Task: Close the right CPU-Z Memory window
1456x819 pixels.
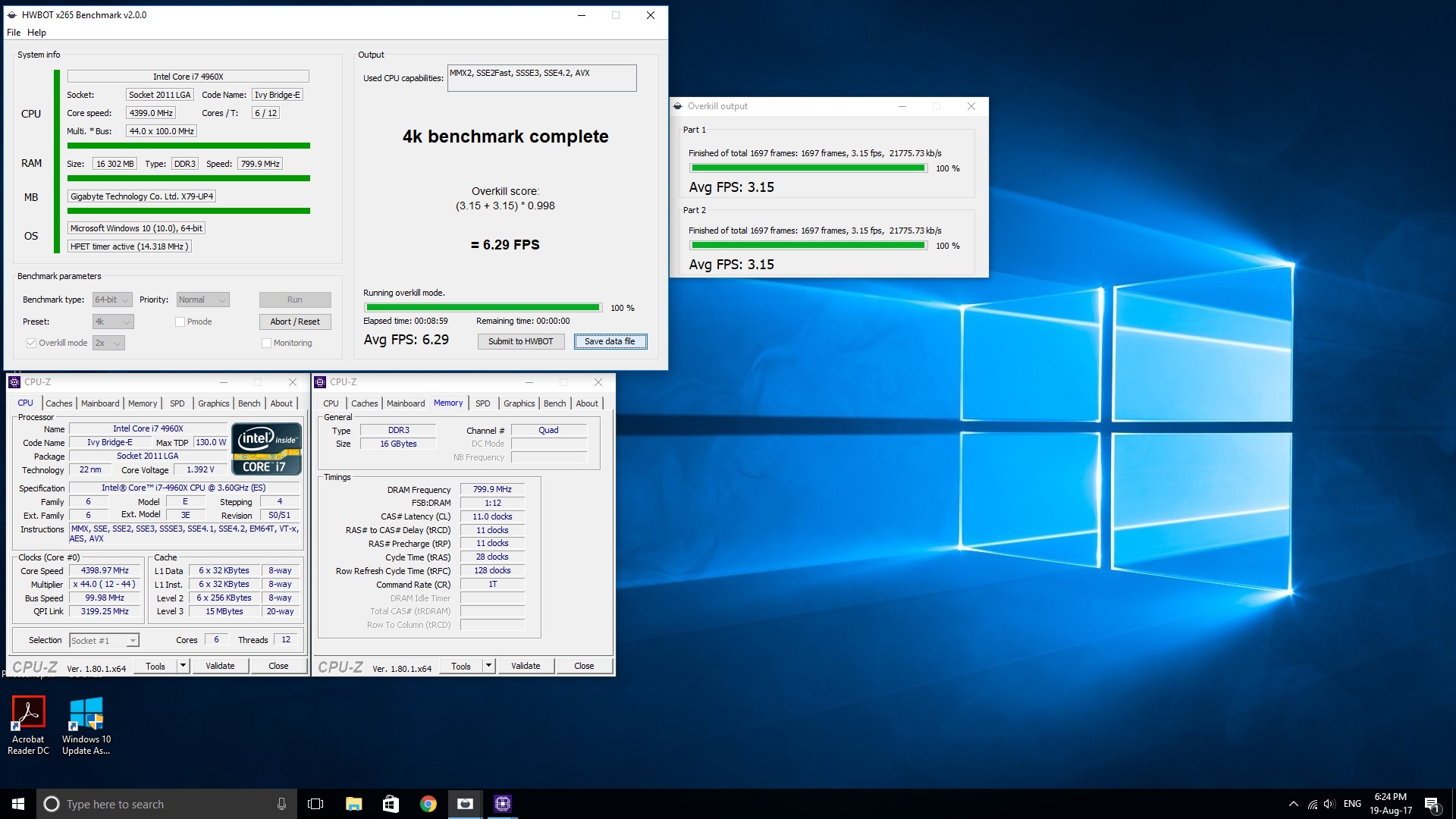Action: pyautogui.click(x=598, y=382)
